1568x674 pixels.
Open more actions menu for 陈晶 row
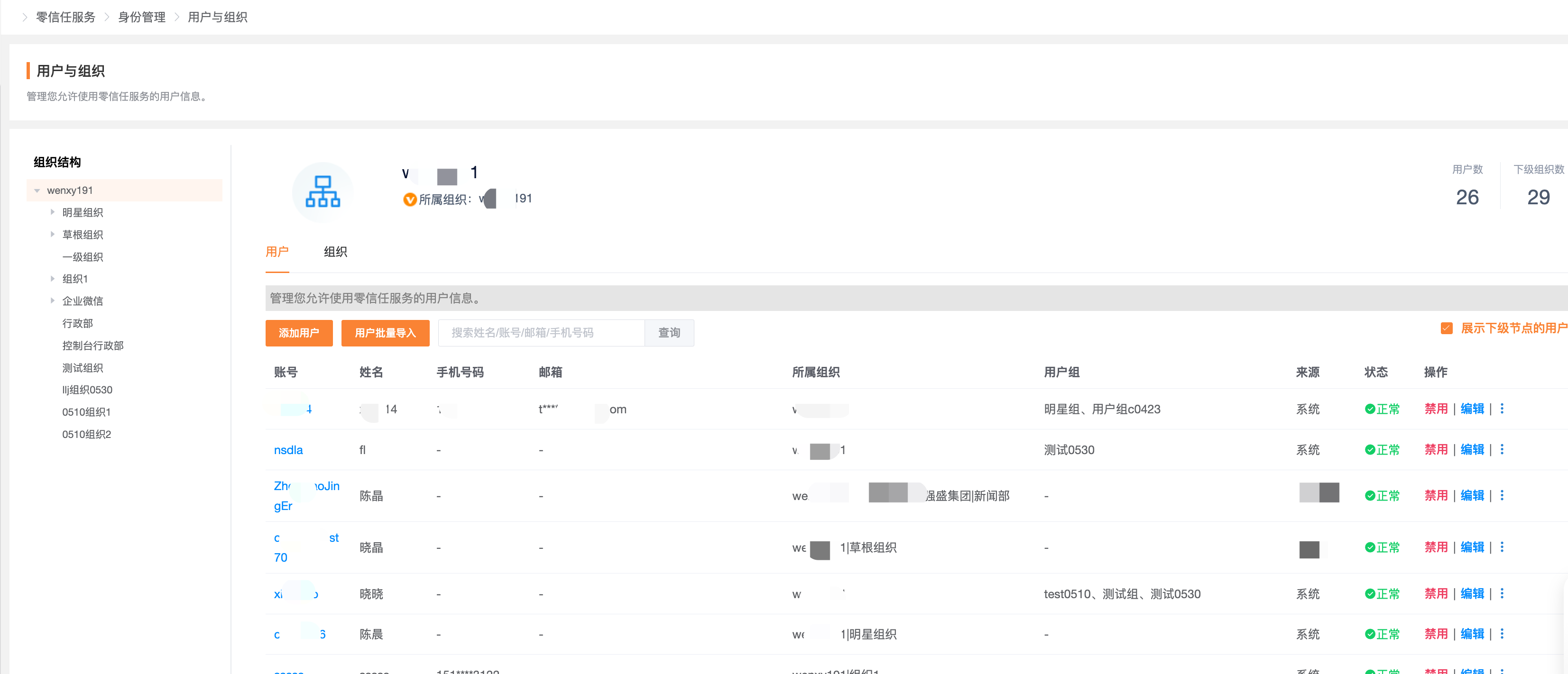coord(1502,495)
